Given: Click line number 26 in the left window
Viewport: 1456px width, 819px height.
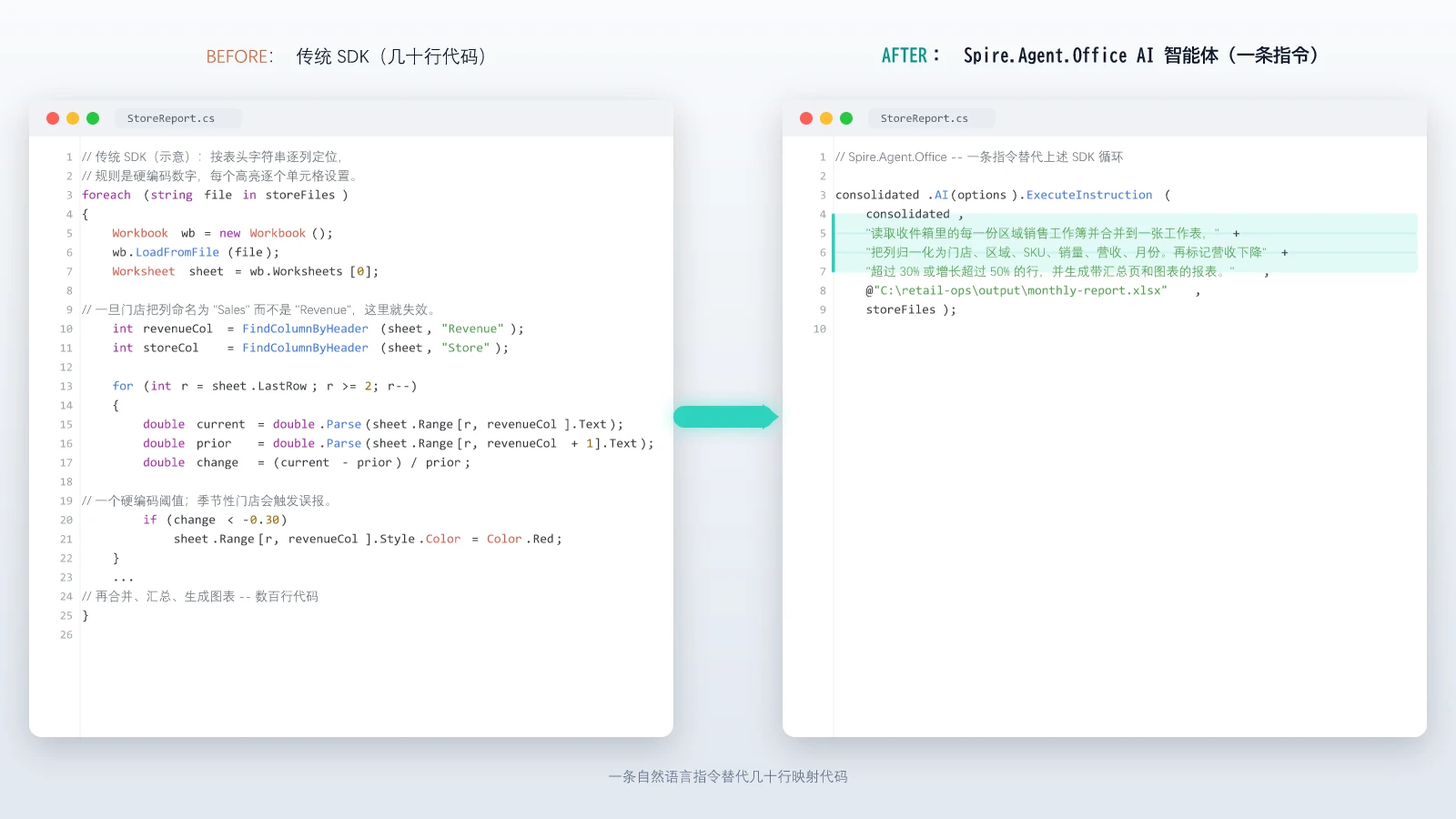Looking at the screenshot, I should coord(66,634).
